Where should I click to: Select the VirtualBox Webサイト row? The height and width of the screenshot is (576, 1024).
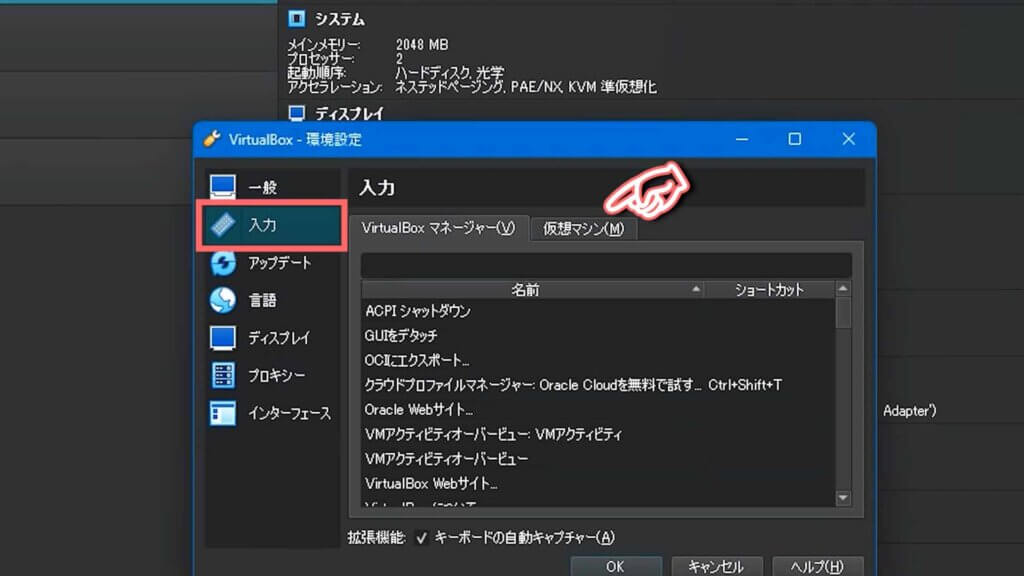click(598, 484)
